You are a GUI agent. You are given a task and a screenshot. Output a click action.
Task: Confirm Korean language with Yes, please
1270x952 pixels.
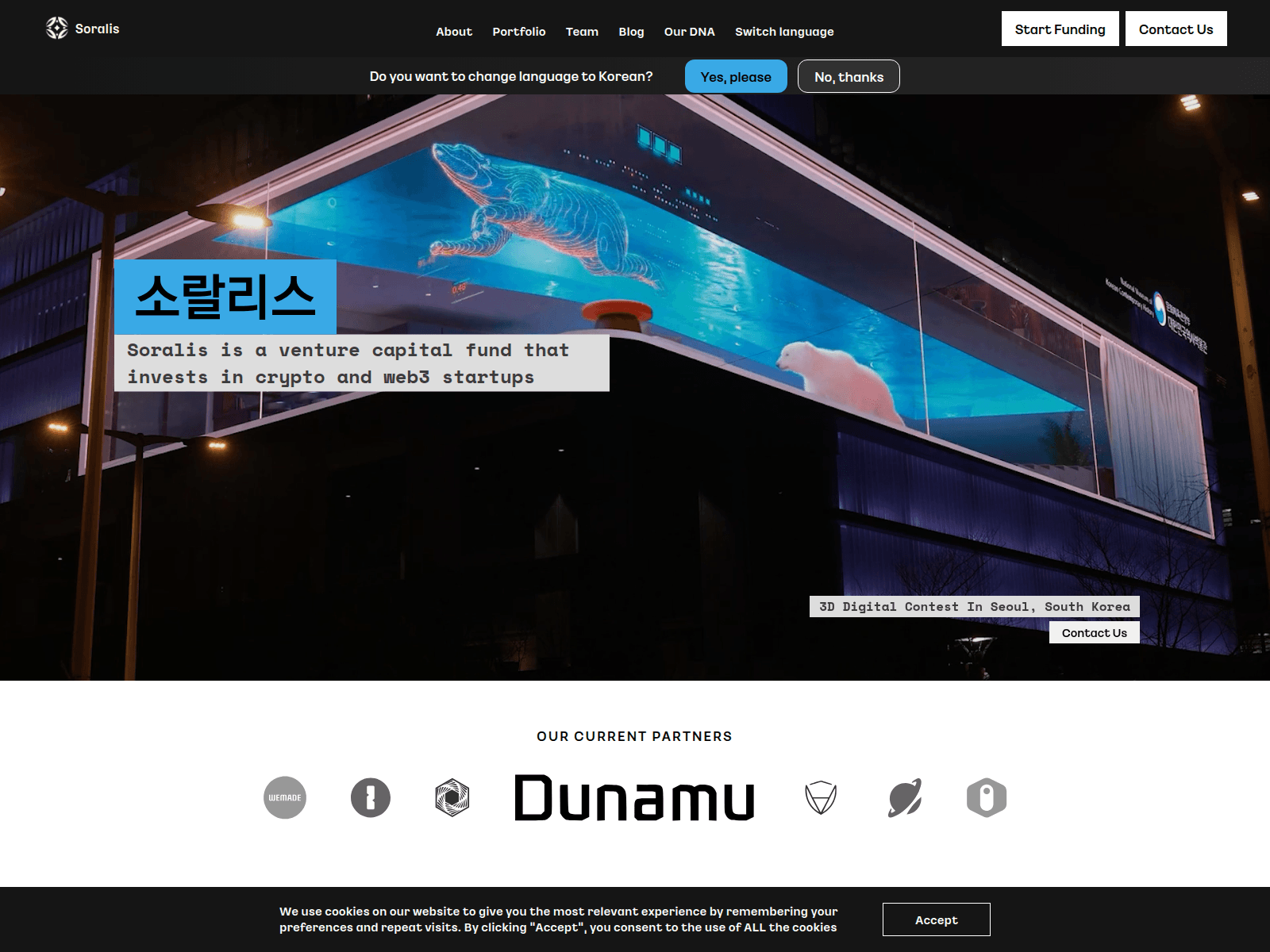coord(736,77)
